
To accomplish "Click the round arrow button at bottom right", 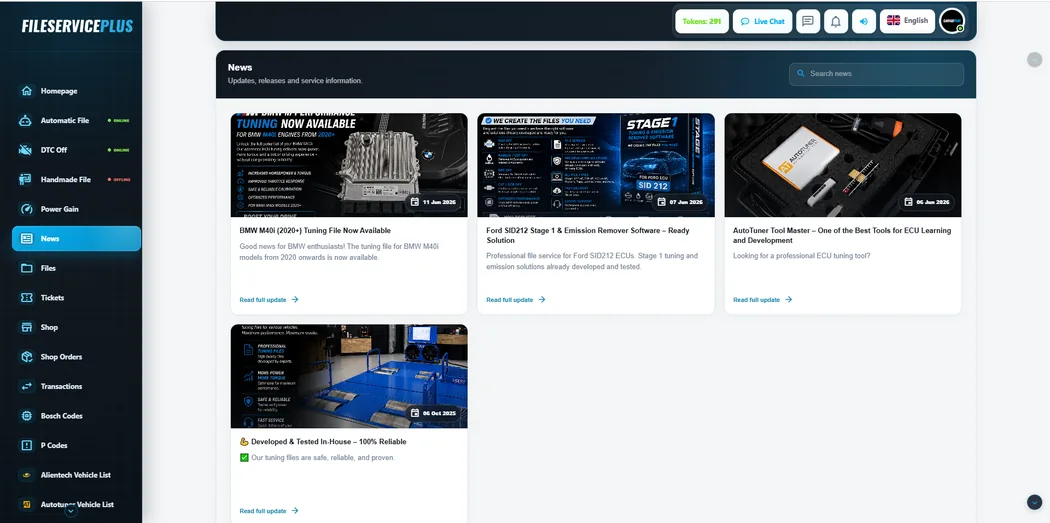I will pyautogui.click(x=1034, y=502).
